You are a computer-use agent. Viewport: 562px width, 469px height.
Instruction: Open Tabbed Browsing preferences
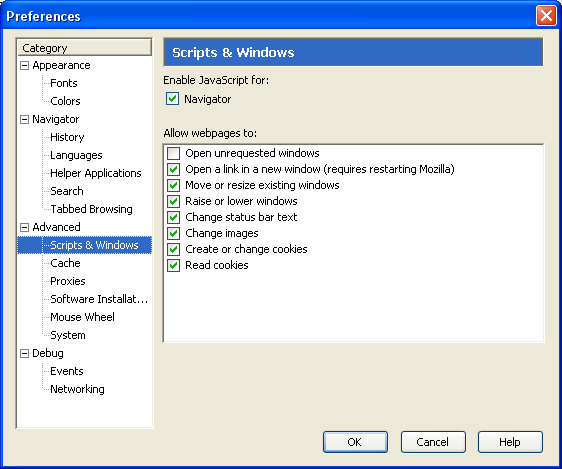point(91,209)
